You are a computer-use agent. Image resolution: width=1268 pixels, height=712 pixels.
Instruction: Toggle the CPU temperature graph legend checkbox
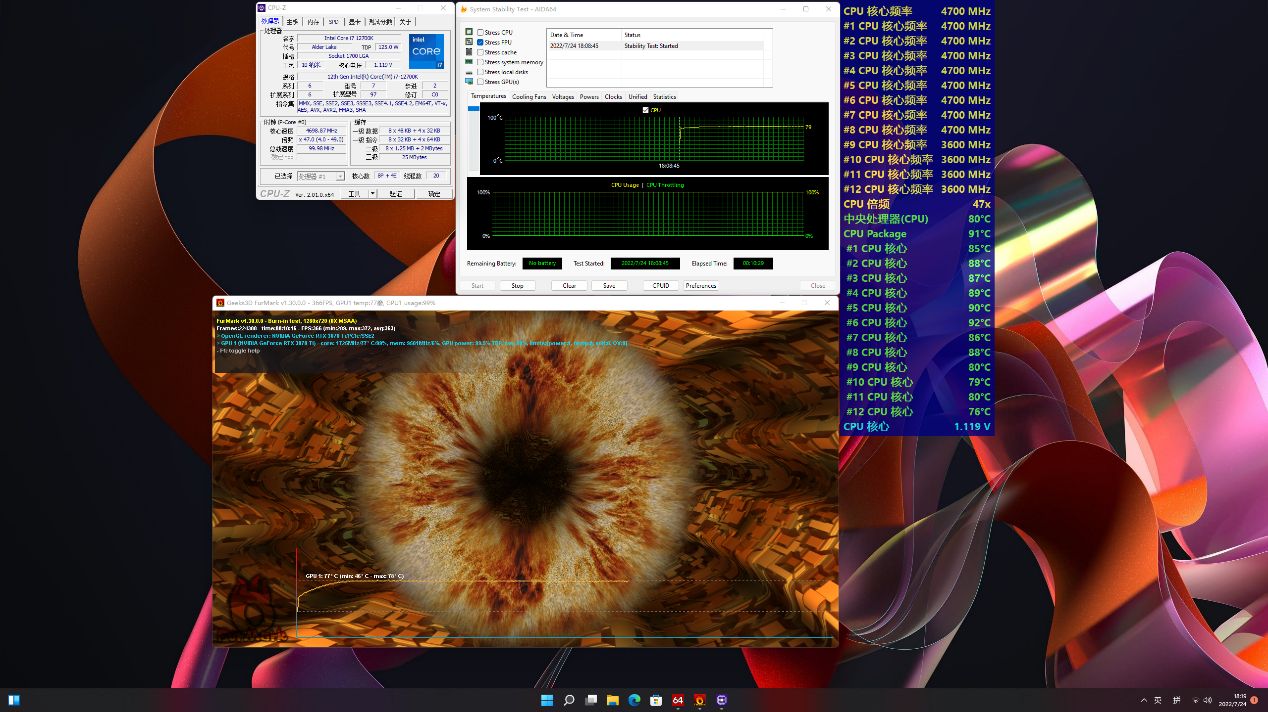coord(645,110)
